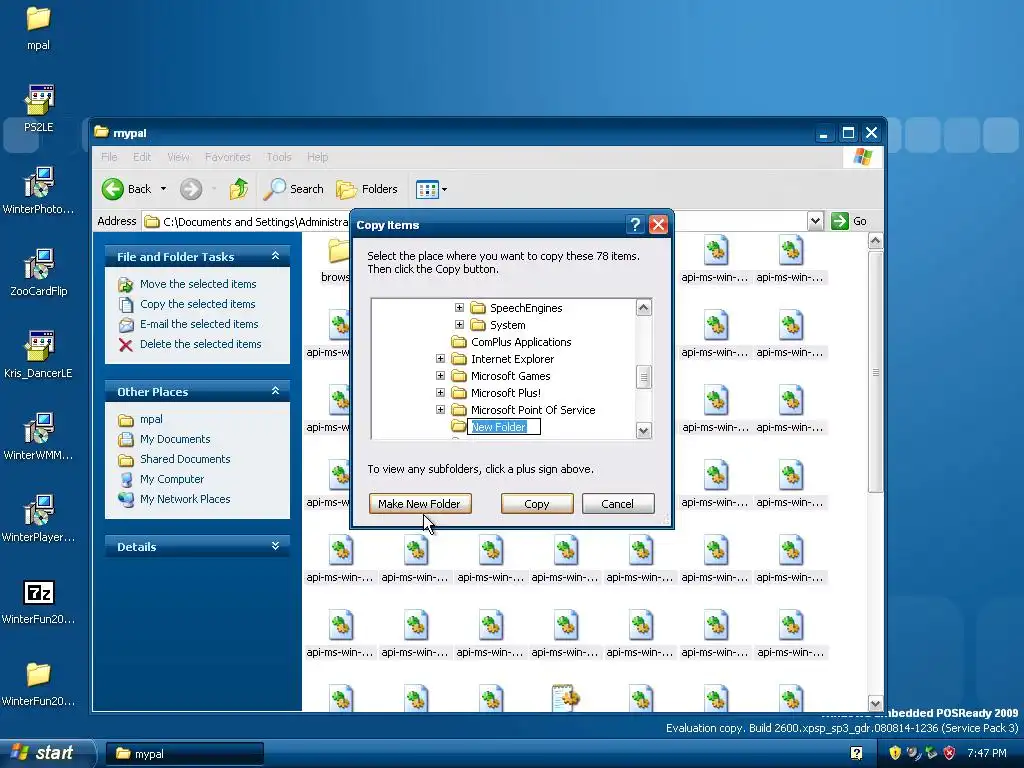Click the Make New Folder button

tap(420, 504)
